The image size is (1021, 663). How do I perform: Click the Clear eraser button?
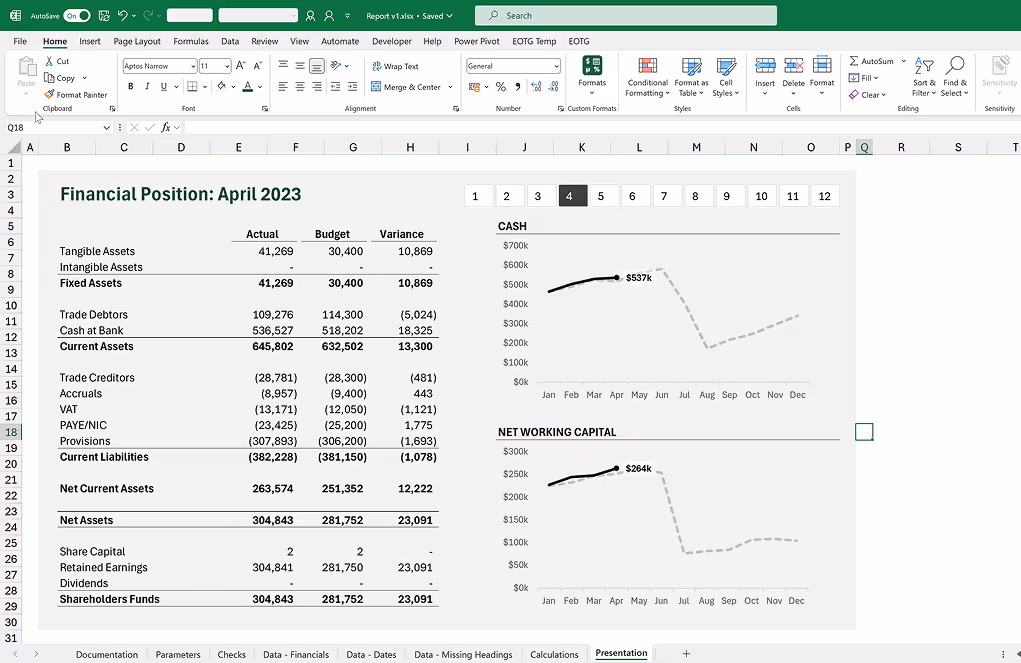(867, 94)
